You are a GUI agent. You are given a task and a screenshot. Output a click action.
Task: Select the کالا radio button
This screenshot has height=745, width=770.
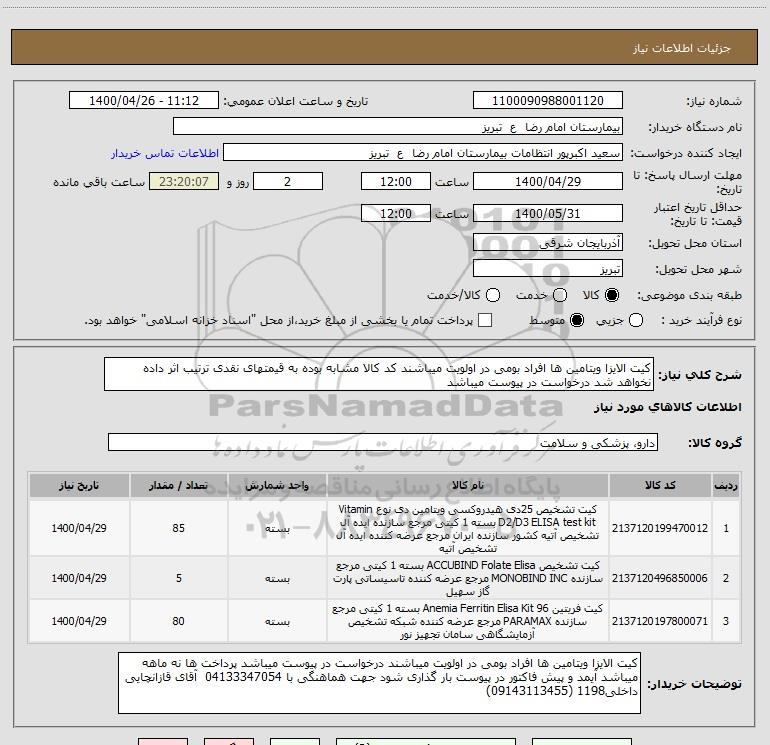click(x=612, y=295)
